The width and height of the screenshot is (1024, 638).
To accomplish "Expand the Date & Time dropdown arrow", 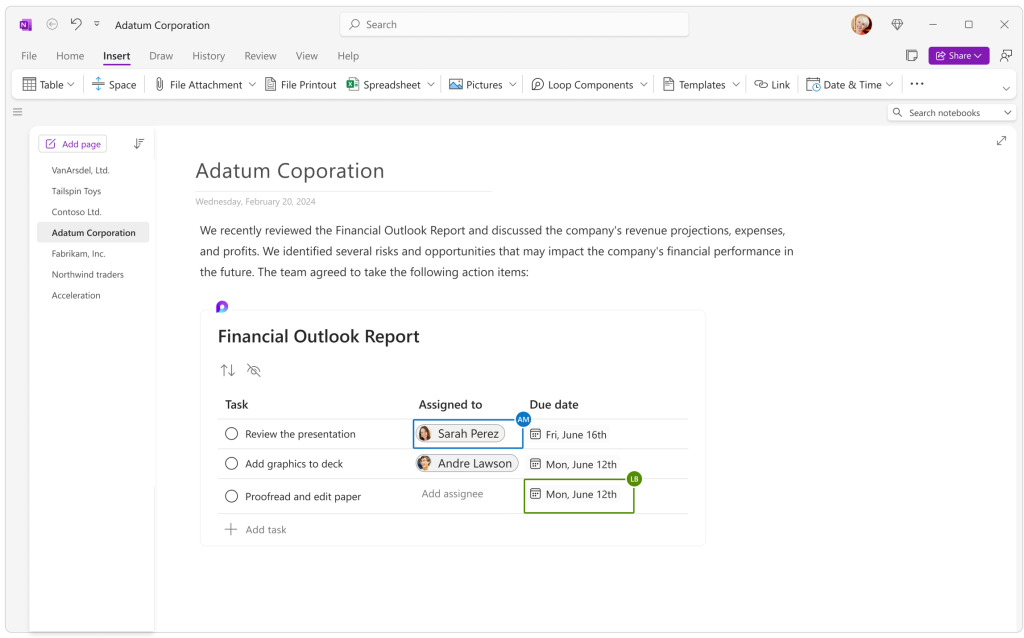I will (x=889, y=84).
